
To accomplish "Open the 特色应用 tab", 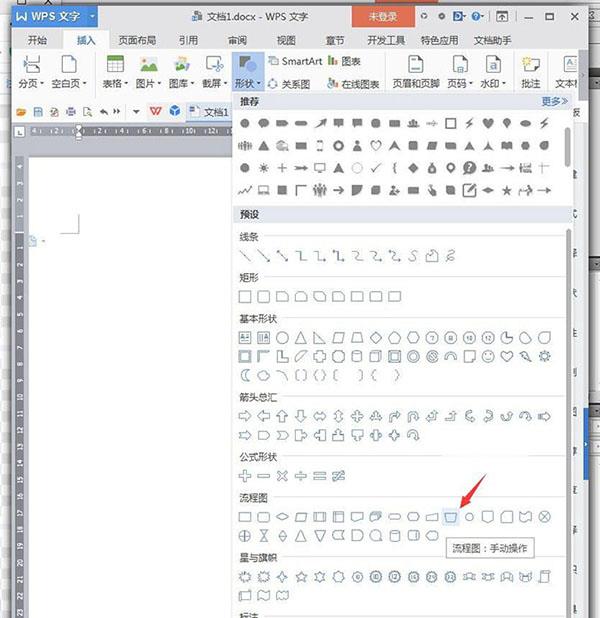I will (440, 40).
